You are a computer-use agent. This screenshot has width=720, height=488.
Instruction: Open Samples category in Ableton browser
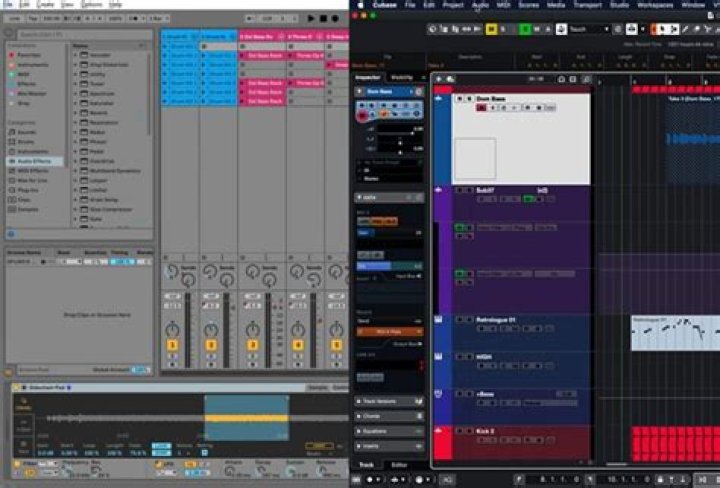24,209
